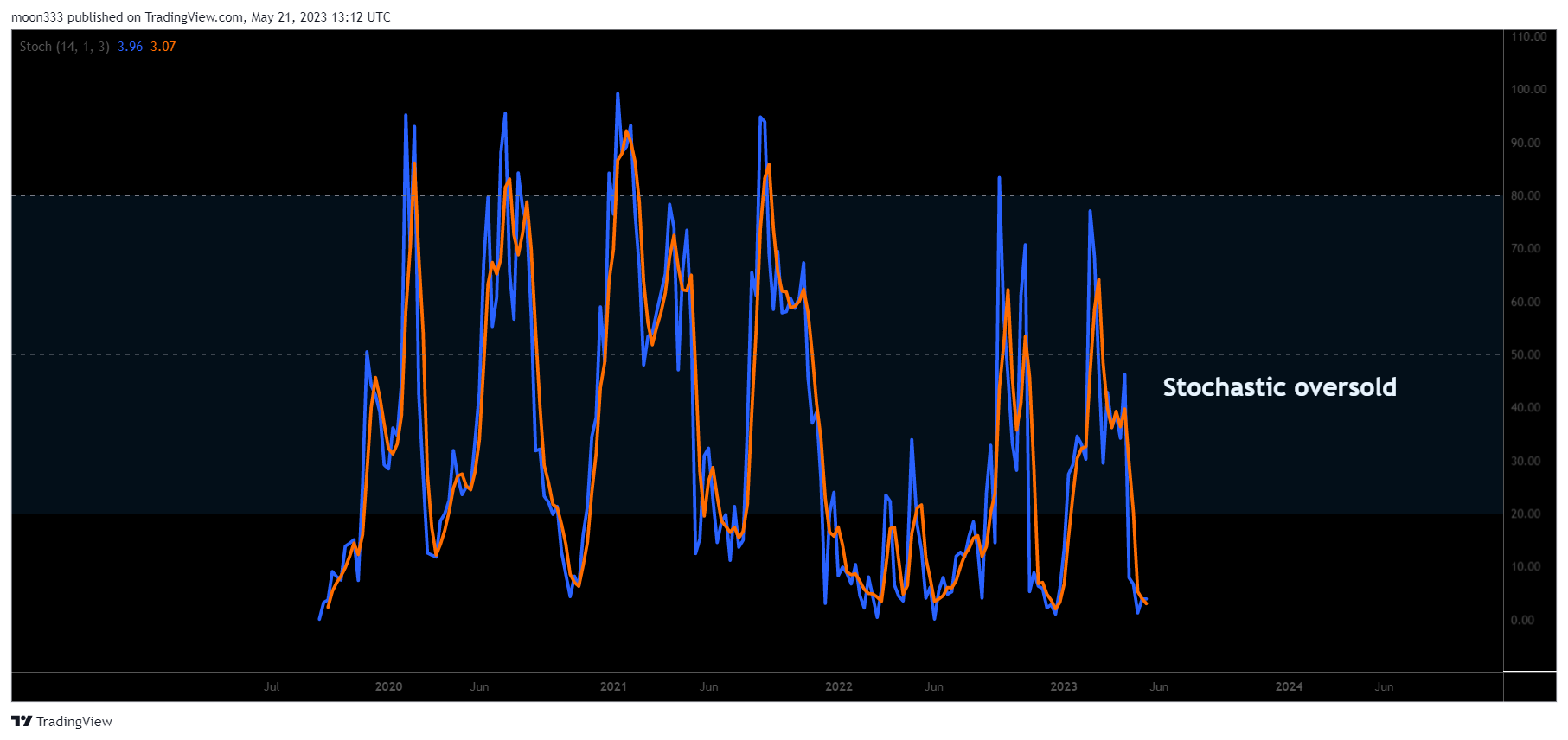Click the 30.00 price scale label
The image size is (1568, 740).
point(1526,461)
